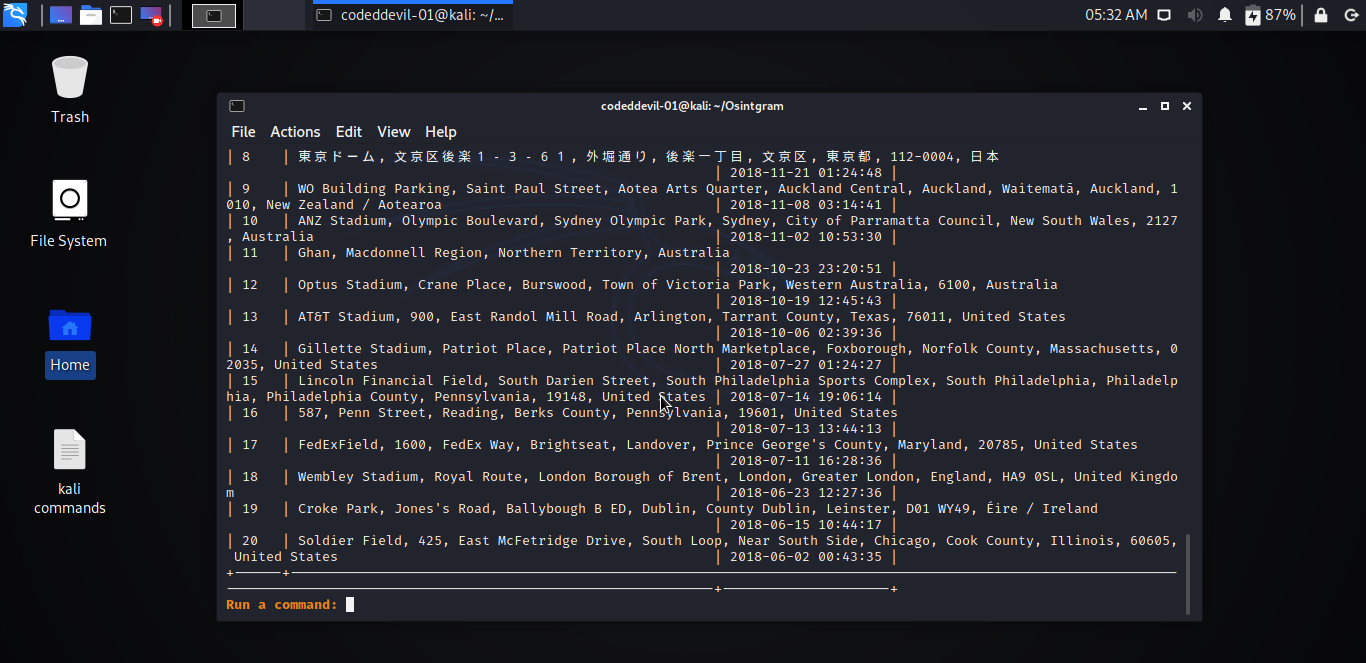This screenshot has width=1366, height=663.
Task: Click 'Wembley Stadium' in row 18
Action: tap(357, 476)
